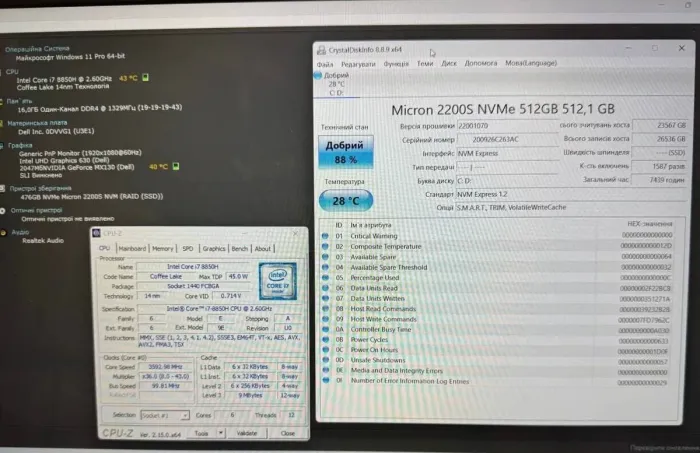Switch to the Graphics tab in CPU-Z
This screenshot has height=453, width=700.
click(214, 249)
